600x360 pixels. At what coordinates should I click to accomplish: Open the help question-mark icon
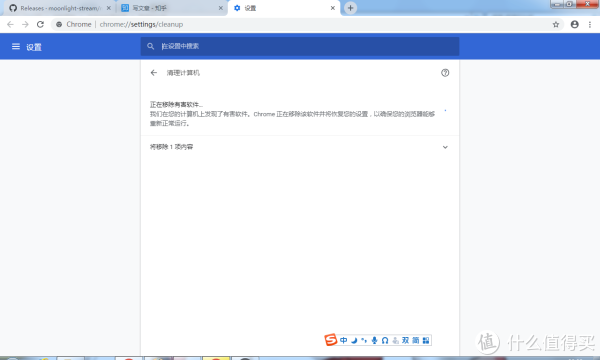point(445,73)
